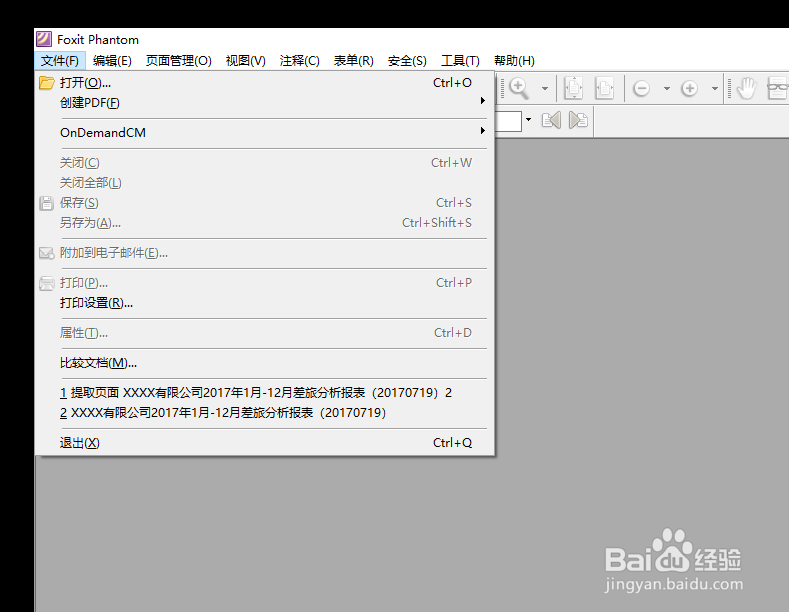This screenshot has height=612, width=789.
Task: Click the marquee zoom magnifier tool
Action: (x=518, y=89)
